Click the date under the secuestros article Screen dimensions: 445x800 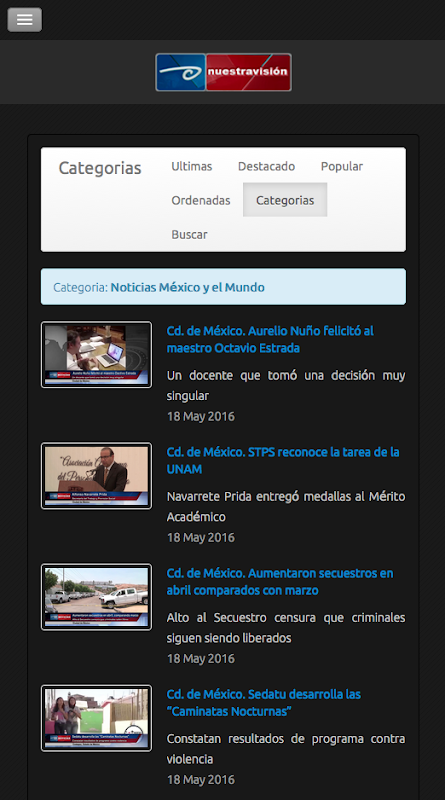201,659
